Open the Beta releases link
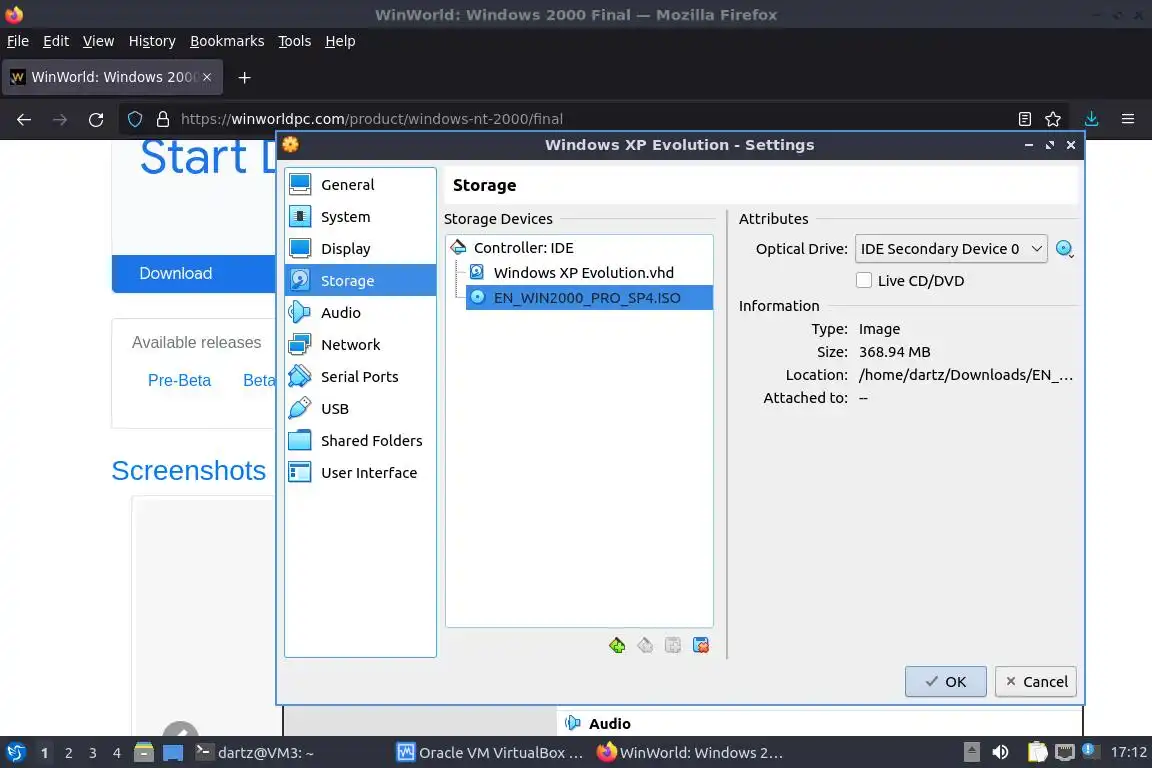This screenshot has height=768, width=1152. 259,380
